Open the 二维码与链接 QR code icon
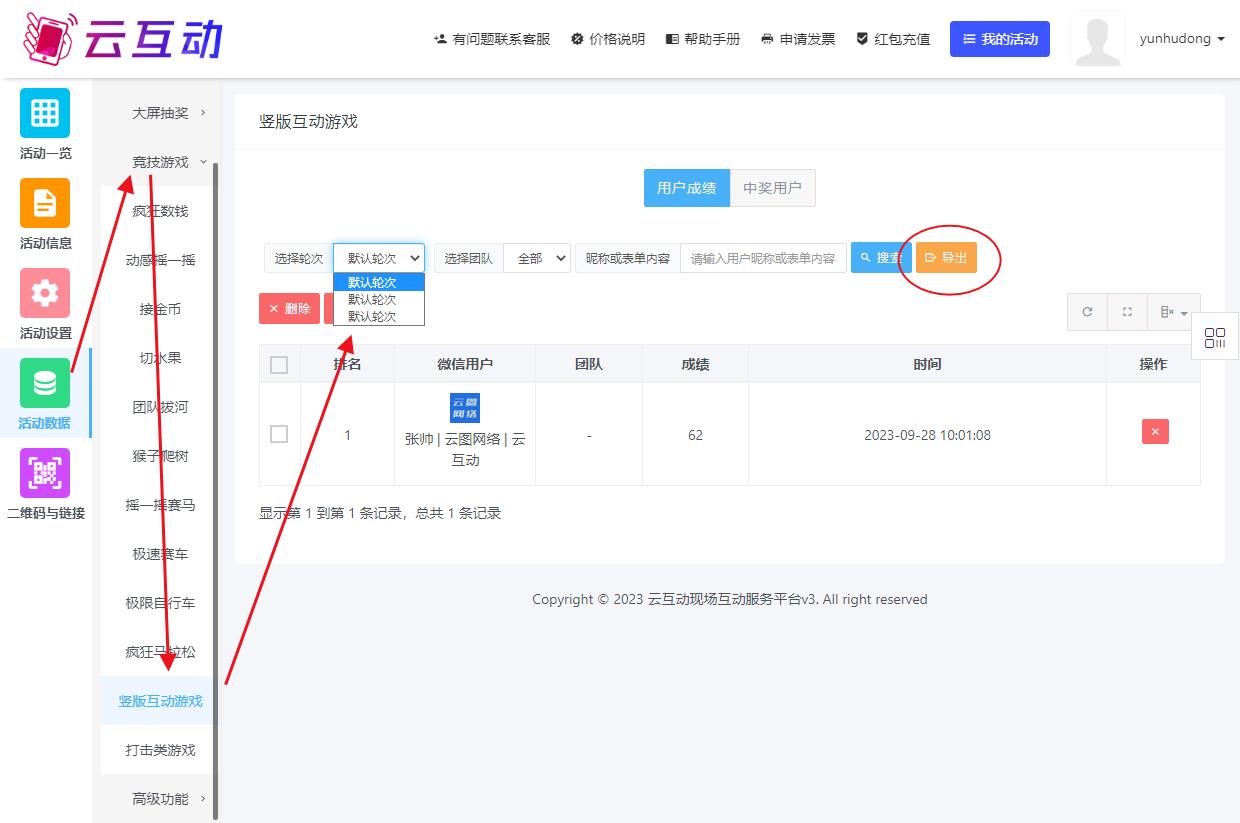This screenshot has width=1240, height=823. [45, 473]
